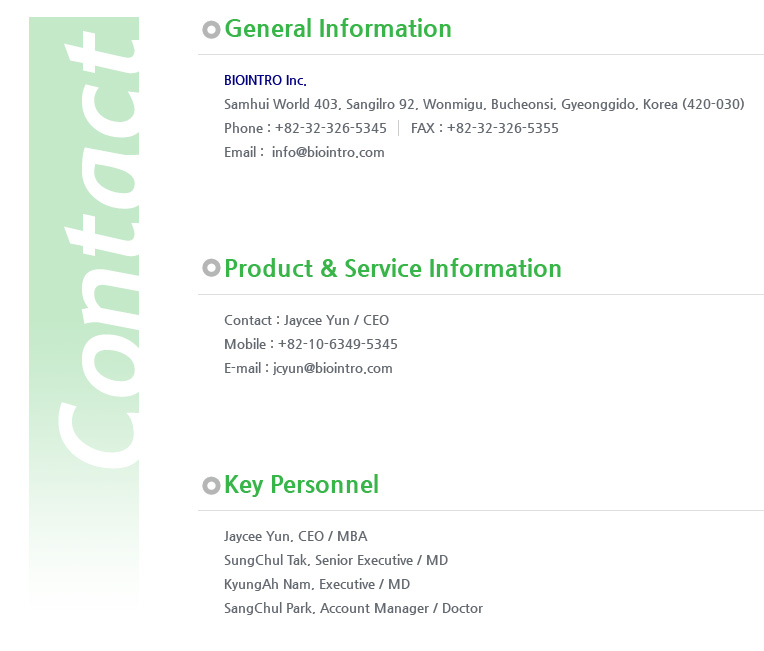The image size is (764, 651).
Task: Click the divider between Phone and FAX
Action: pyautogui.click(x=399, y=129)
